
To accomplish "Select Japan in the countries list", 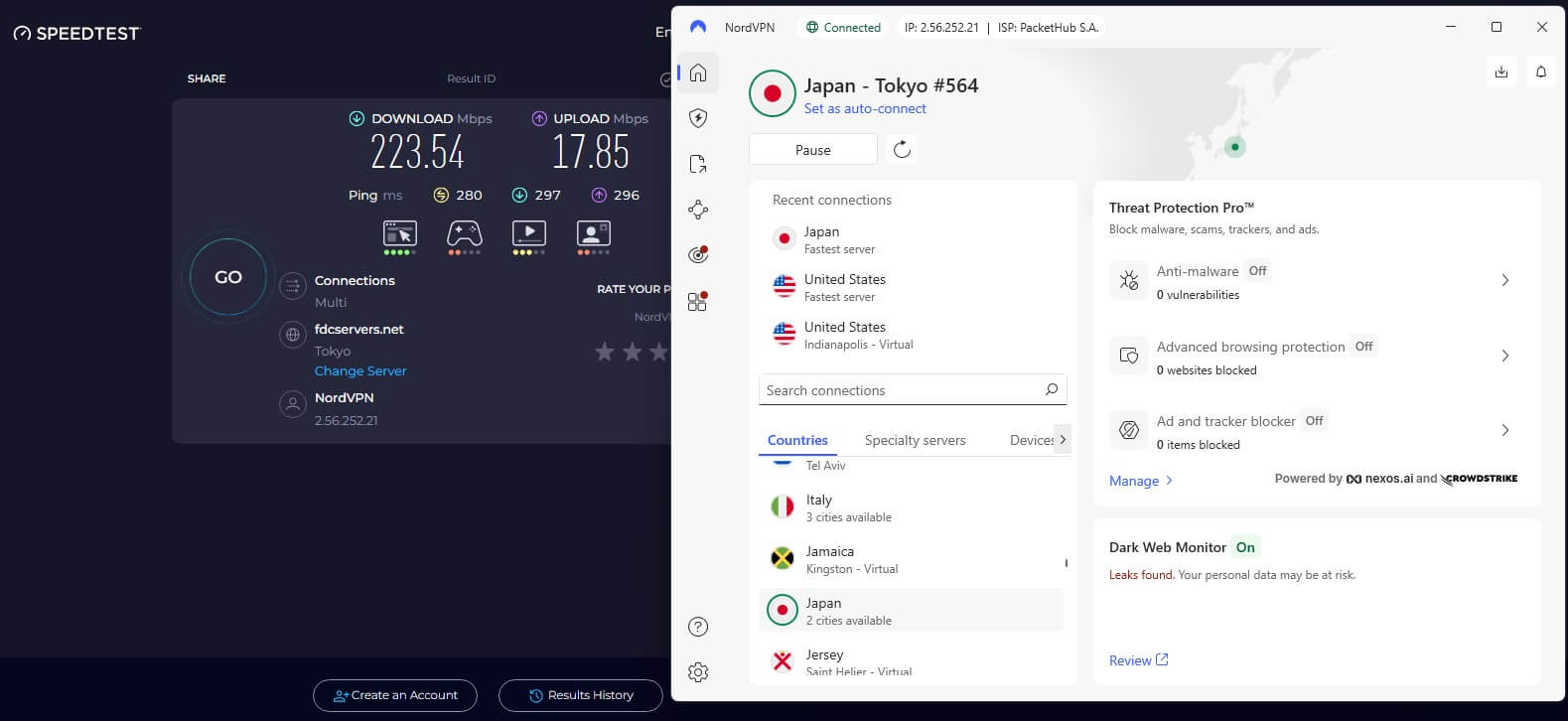I will click(911, 611).
